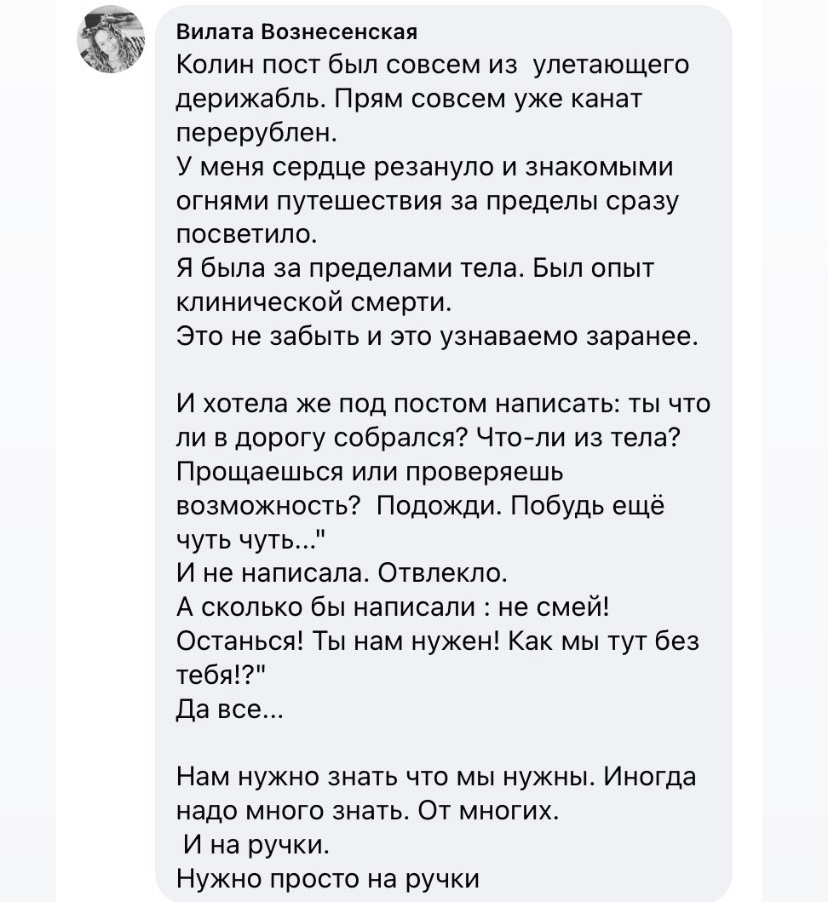Click the line starting 'Колин пост был совсем'

[x=432, y=66]
